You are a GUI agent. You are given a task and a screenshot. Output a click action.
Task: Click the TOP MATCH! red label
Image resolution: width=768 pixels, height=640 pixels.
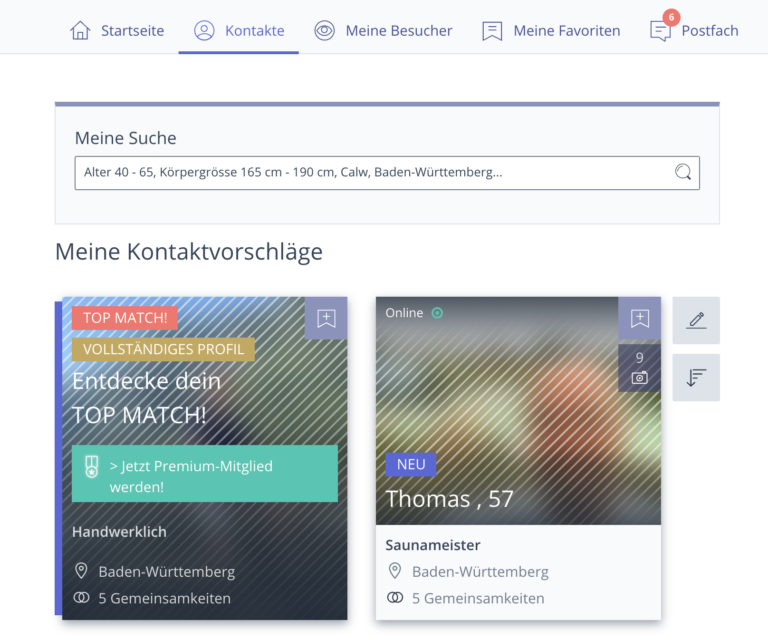(x=125, y=318)
